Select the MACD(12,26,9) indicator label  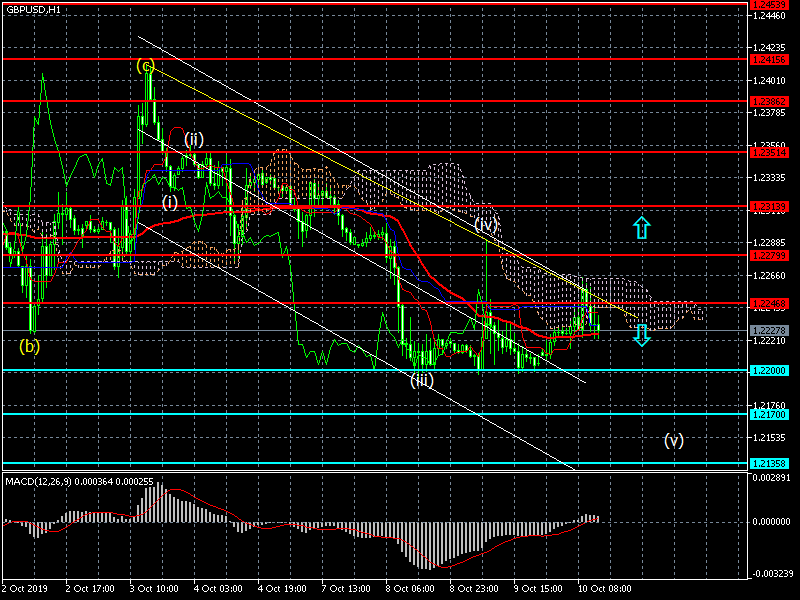pos(38,482)
